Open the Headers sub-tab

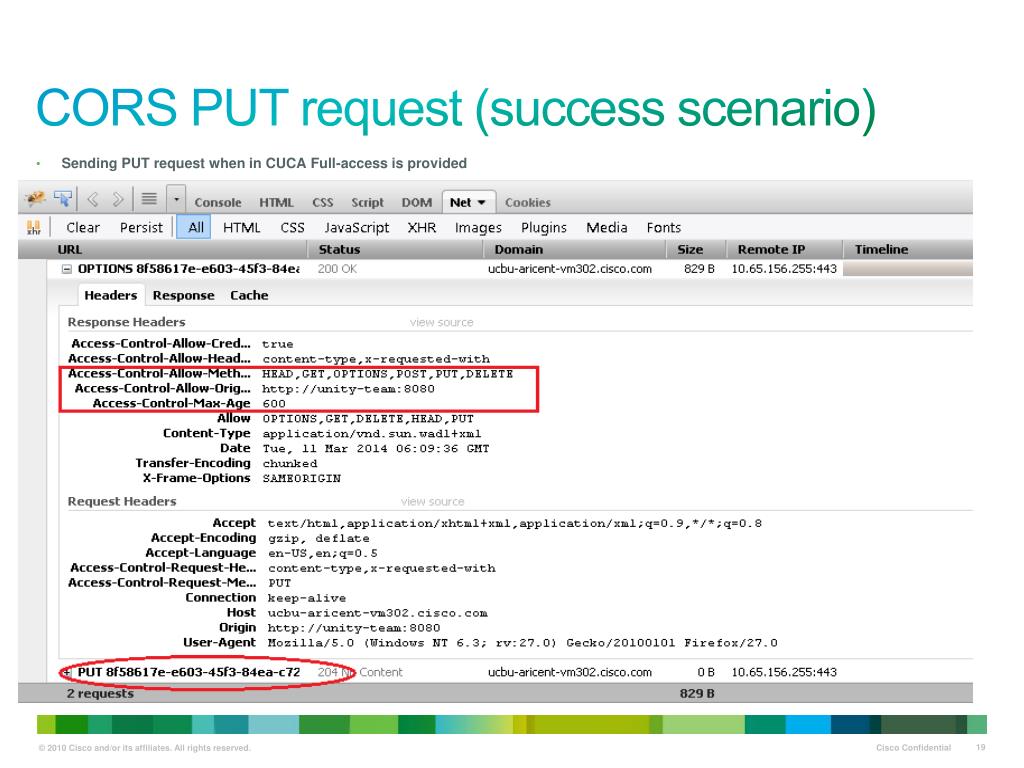[x=110, y=295]
